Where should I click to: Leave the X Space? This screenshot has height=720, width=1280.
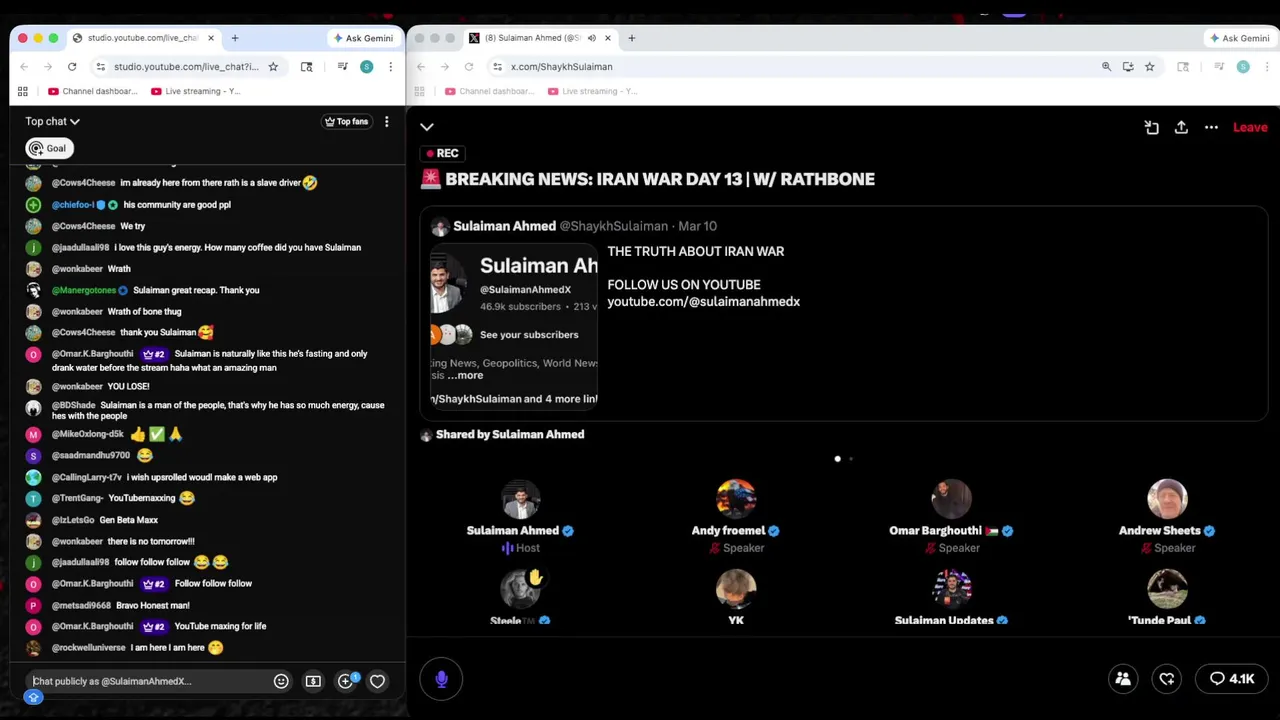1250,127
